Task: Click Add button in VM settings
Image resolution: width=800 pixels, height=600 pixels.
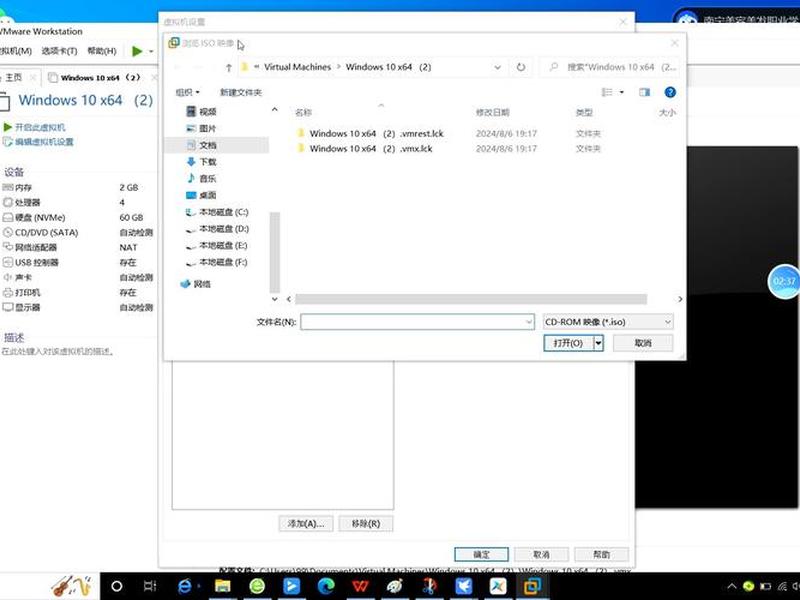Action: 306,523
